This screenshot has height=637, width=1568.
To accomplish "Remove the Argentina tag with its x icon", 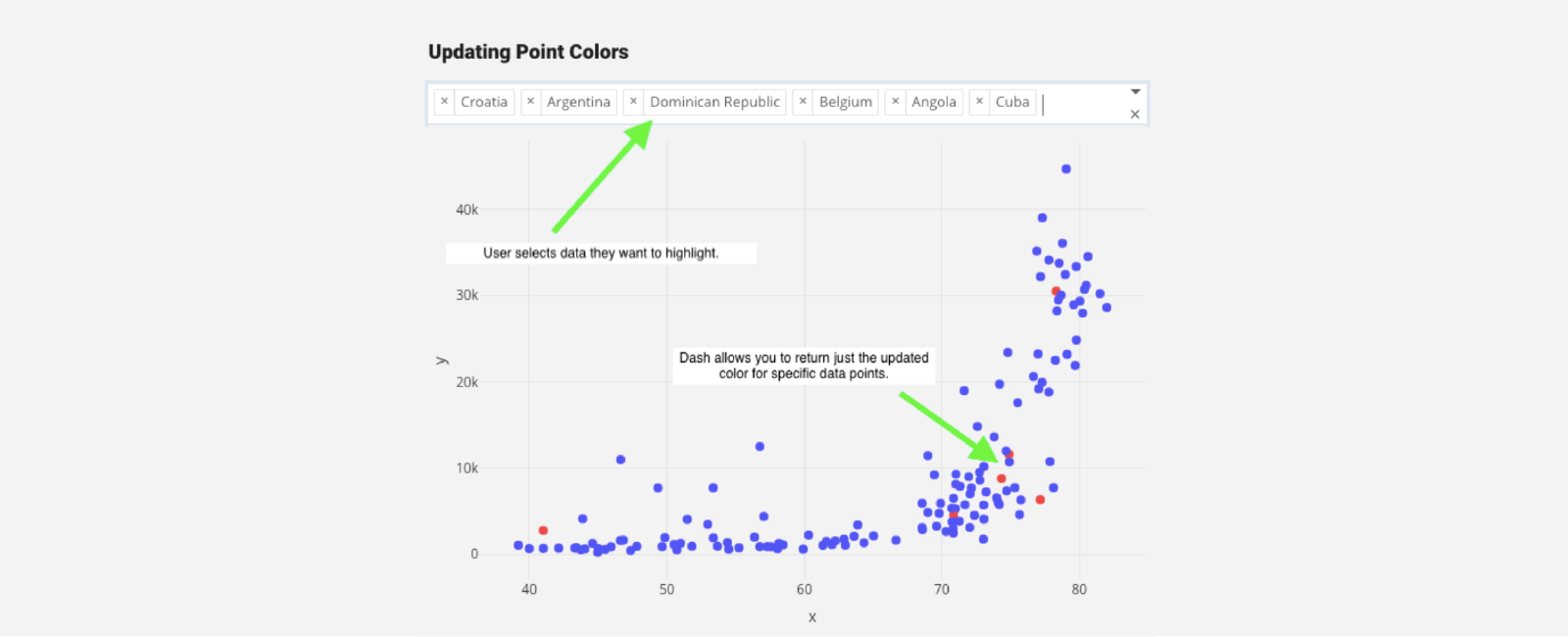I will 530,102.
